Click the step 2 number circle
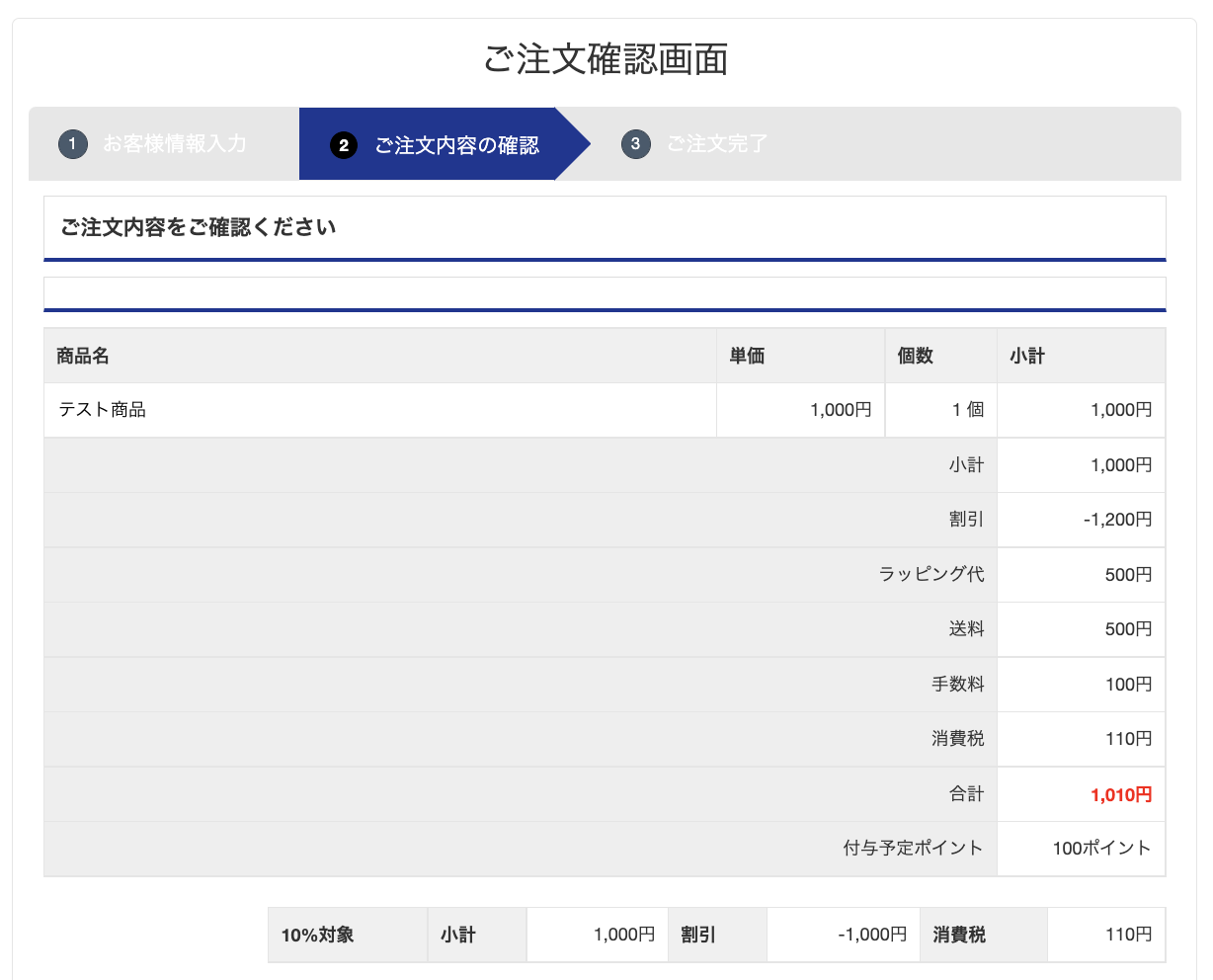Screen dimensions: 1213x980 coord(343,145)
